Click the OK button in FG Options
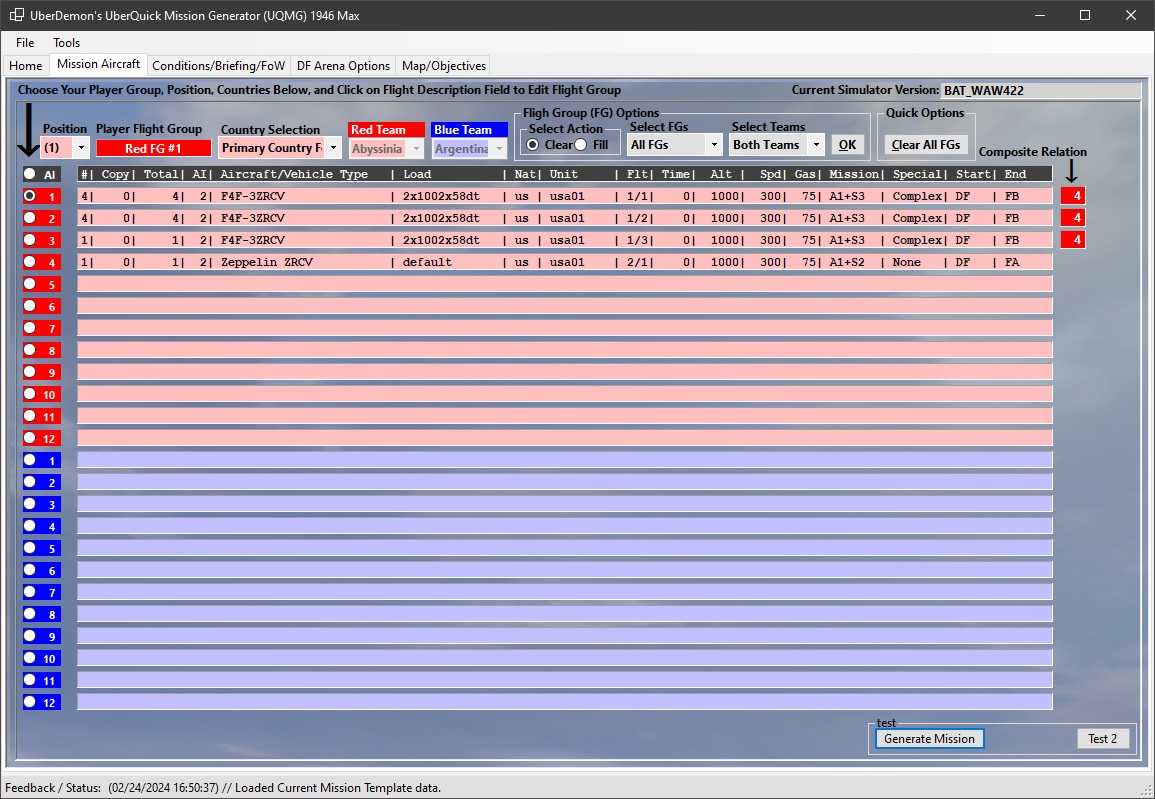Image resolution: width=1155 pixels, height=799 pixels. point(848,145)
